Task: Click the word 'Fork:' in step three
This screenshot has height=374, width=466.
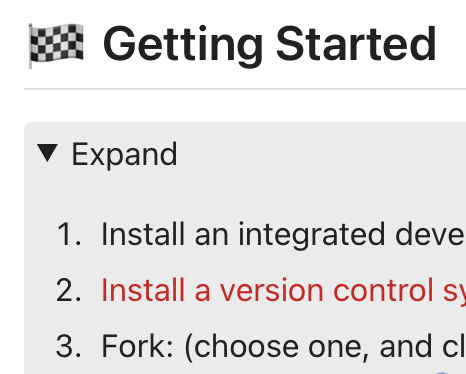Action: click(x=137, y=346)
